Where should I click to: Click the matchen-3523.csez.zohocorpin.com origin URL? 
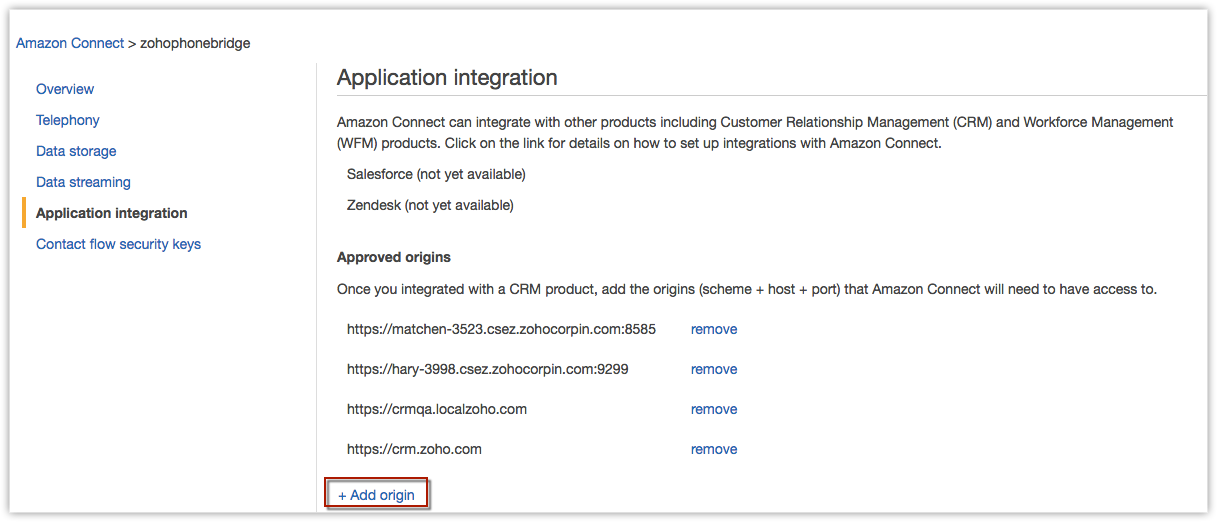pos(501,329)
